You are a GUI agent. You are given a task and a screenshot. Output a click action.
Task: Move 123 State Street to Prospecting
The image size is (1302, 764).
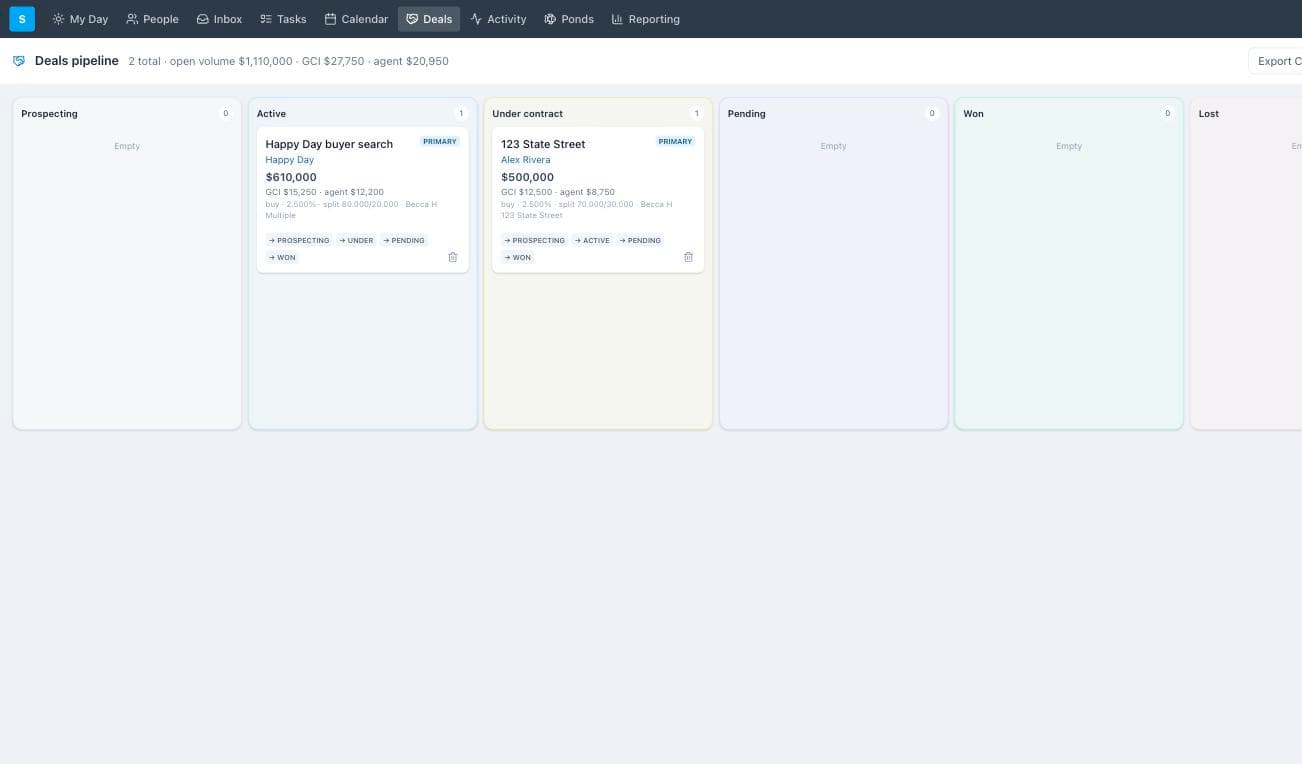(535, 240)
